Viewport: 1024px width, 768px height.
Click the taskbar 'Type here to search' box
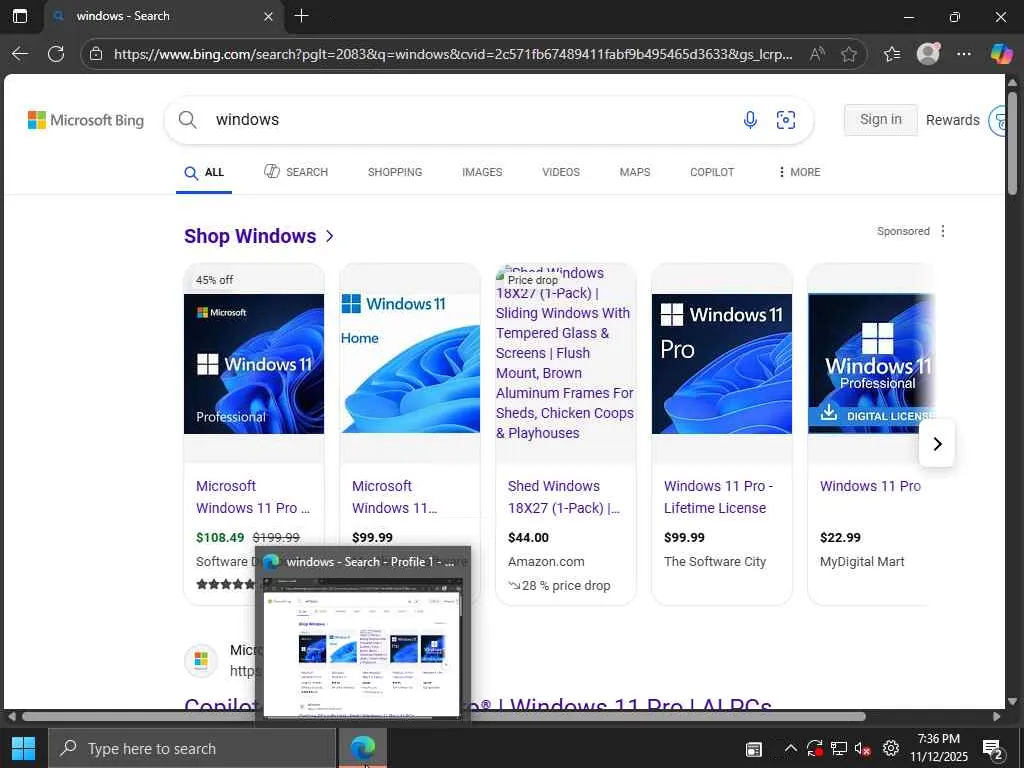pos(192,748)
